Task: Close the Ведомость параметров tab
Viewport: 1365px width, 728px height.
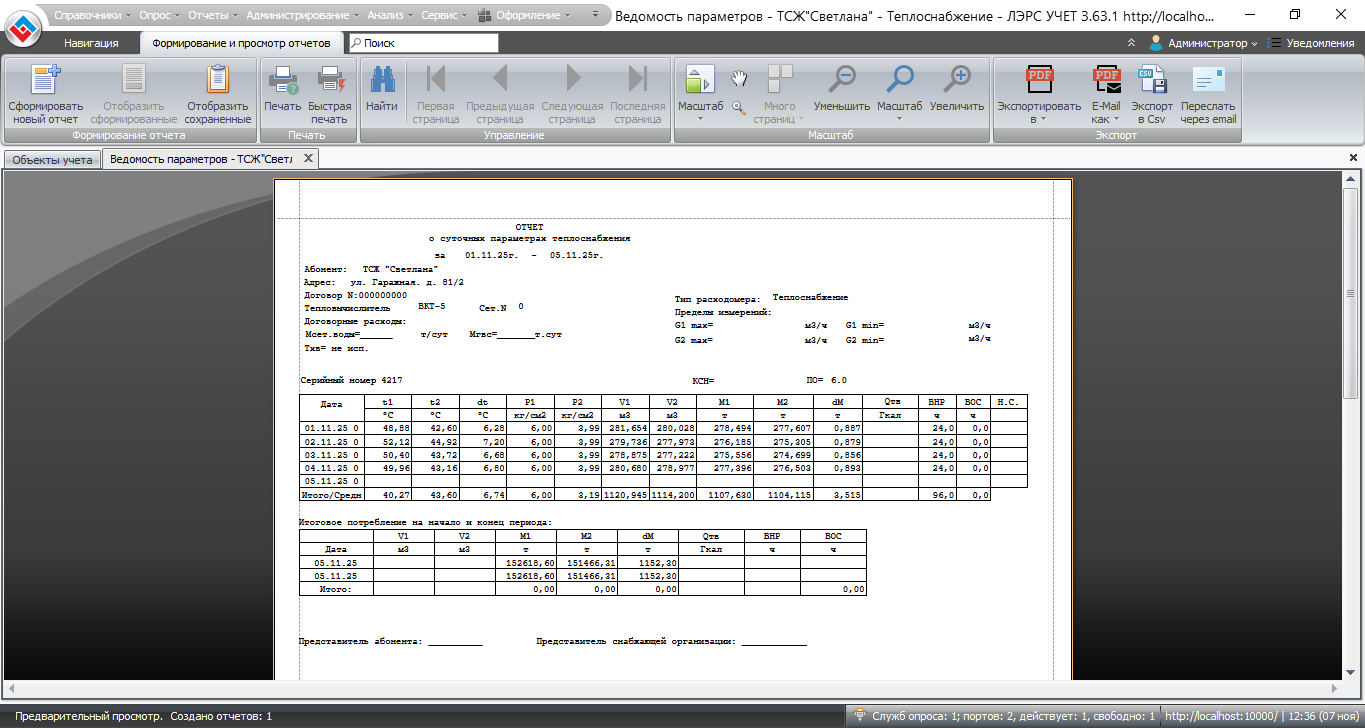Action: (308, 158)
